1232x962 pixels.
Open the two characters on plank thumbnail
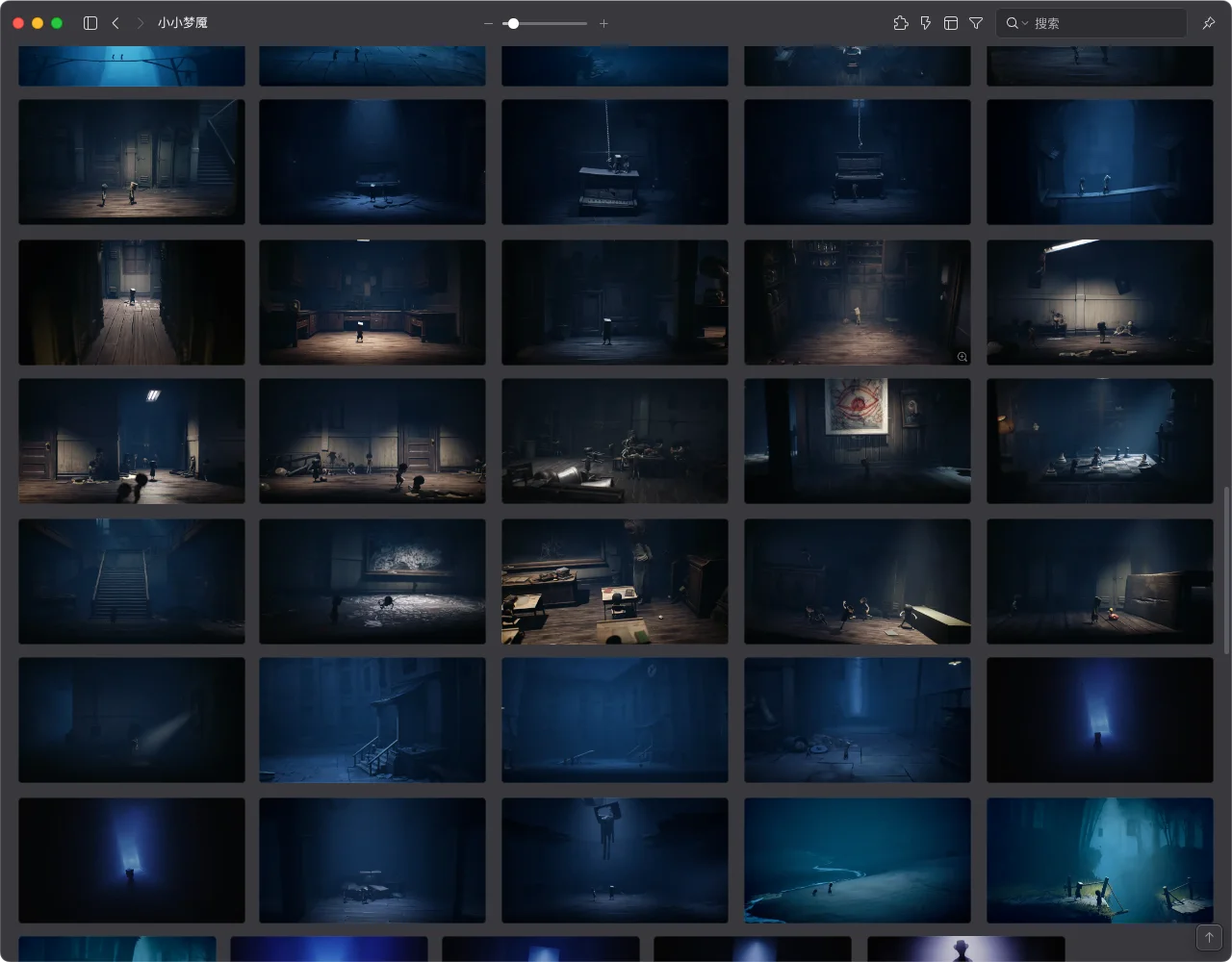tap(1100, 162)
